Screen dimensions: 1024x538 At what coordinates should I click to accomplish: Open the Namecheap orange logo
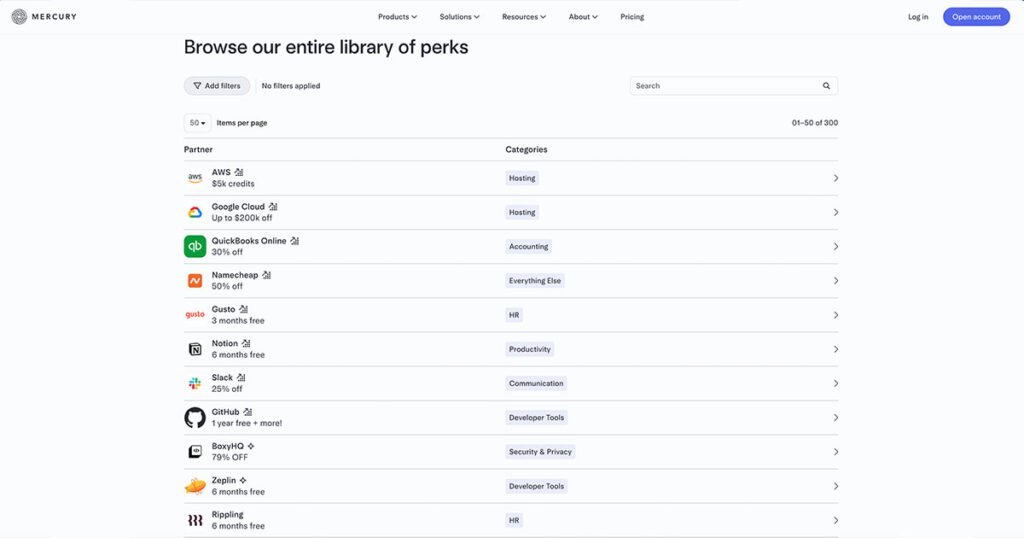(195, 281)
